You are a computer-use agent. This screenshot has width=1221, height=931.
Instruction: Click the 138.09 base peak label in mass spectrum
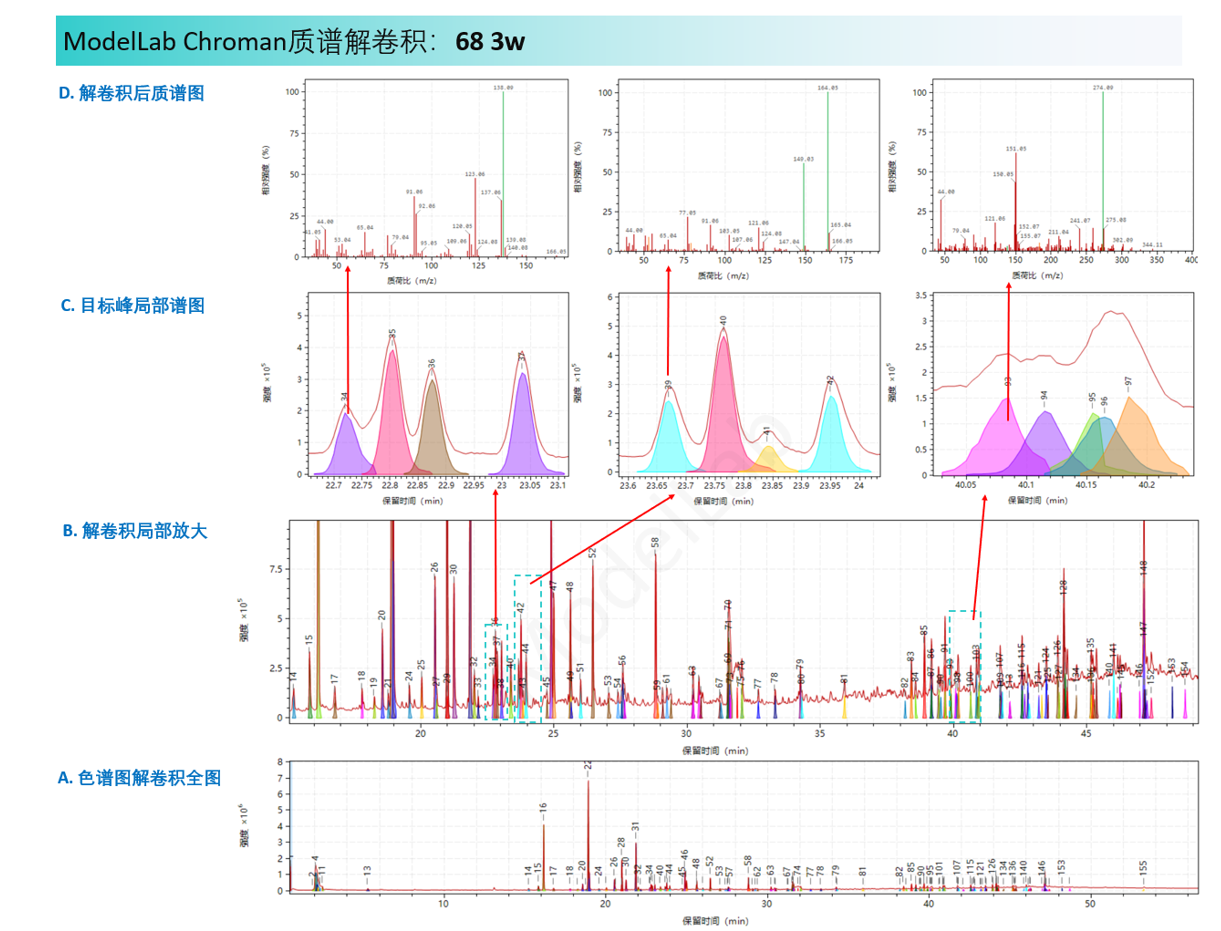pos(503,88)
